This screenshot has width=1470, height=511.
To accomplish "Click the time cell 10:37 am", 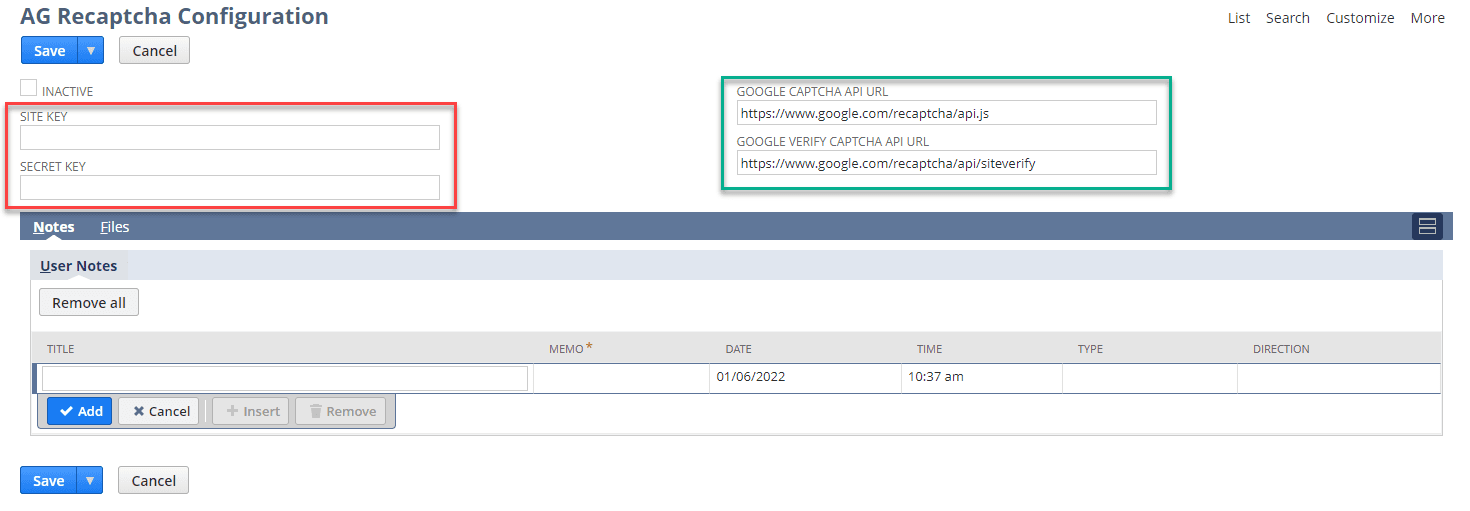I will pos(981,378).
